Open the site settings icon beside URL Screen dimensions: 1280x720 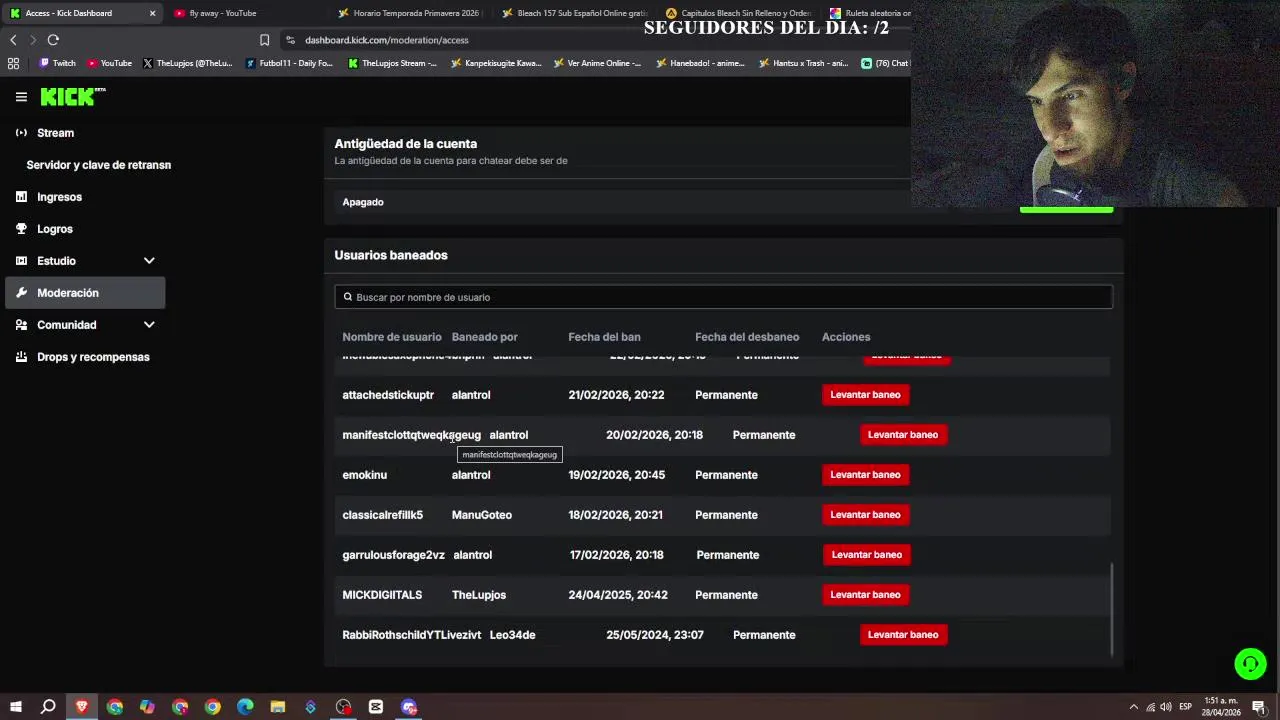(x=290, y=40)
